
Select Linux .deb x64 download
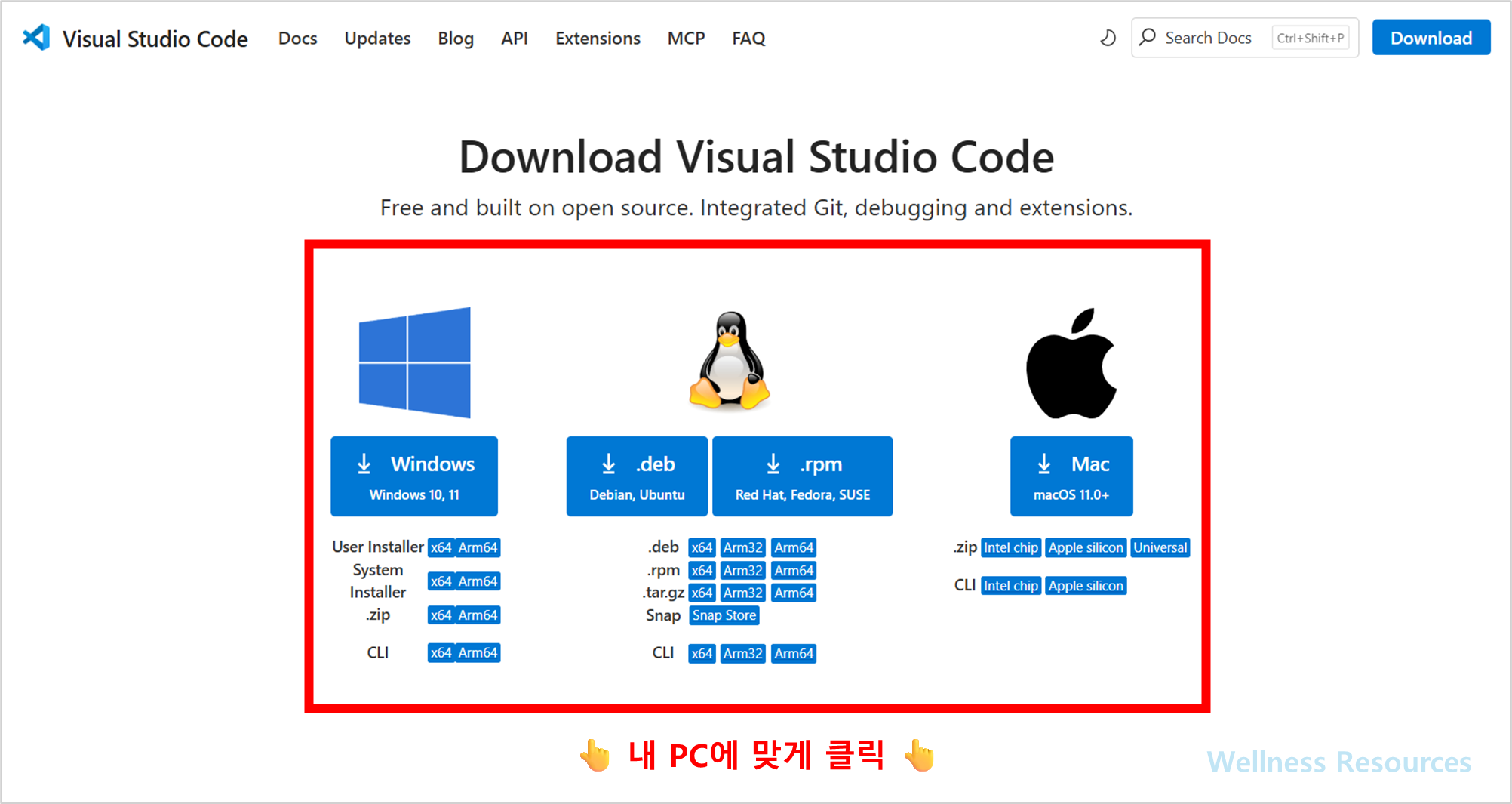point(702,547)
